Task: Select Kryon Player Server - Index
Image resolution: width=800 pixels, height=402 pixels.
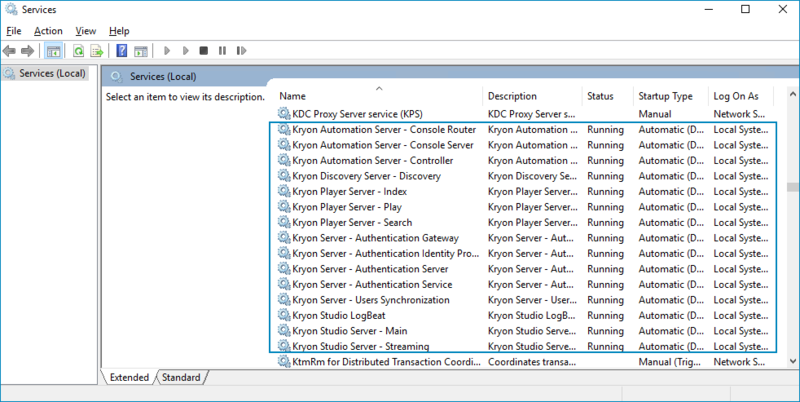Action: tap(349, 191)
